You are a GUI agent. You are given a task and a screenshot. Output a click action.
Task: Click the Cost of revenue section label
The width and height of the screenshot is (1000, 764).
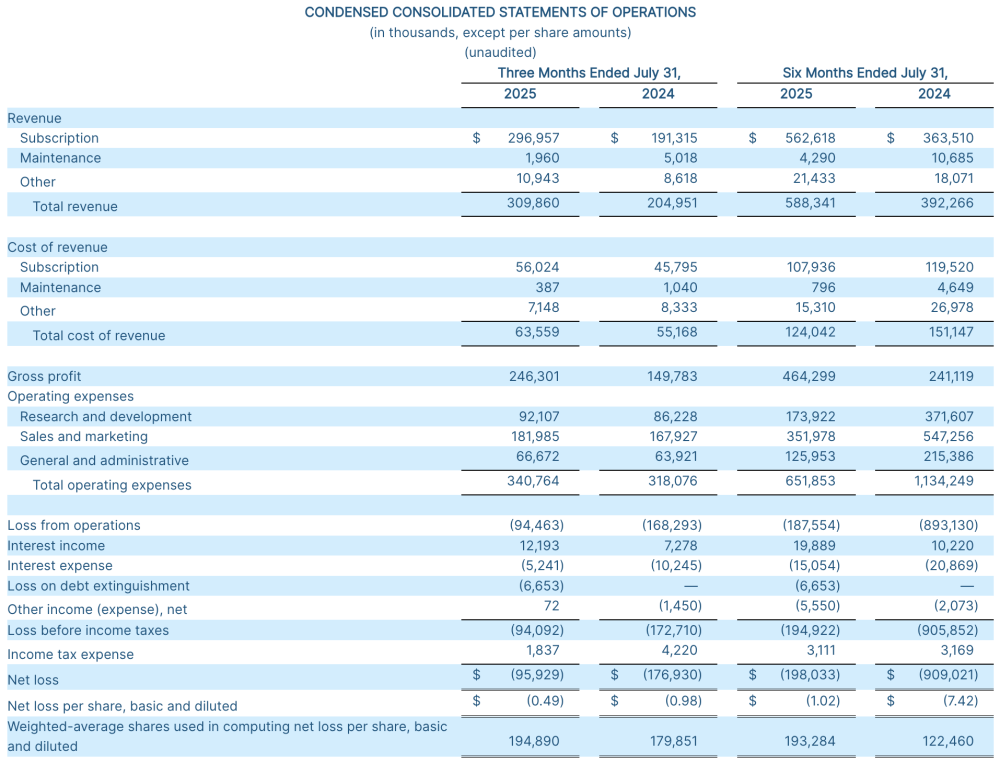pyautogui.click(x=57, y=247)
